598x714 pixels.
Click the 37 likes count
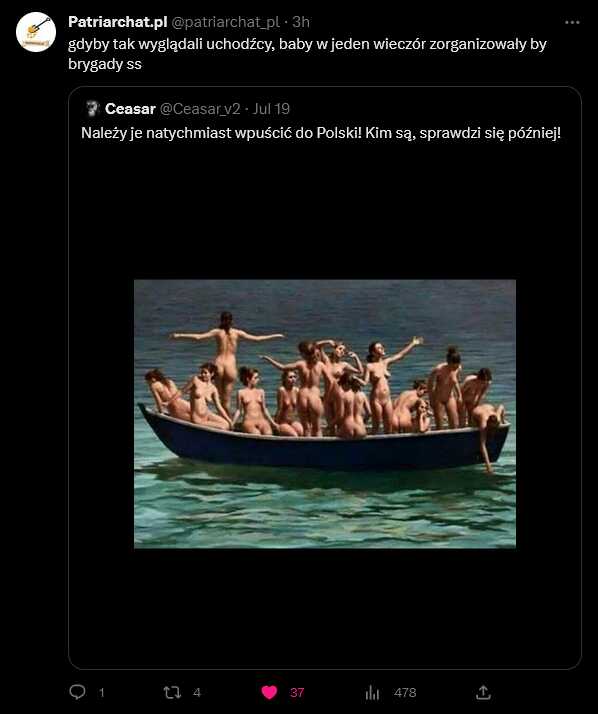[297, 693]
